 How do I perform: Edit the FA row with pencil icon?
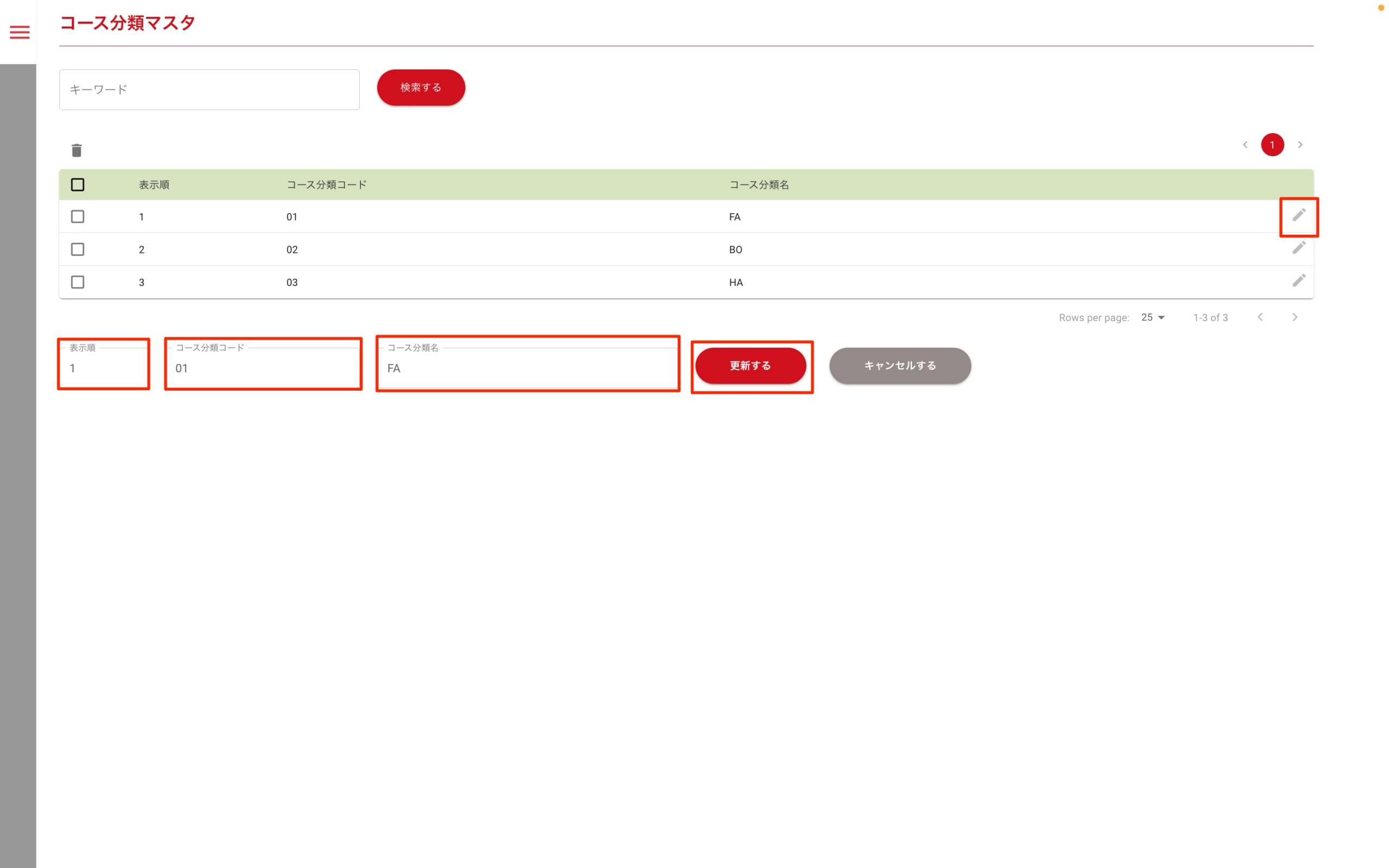point(1298,215)
